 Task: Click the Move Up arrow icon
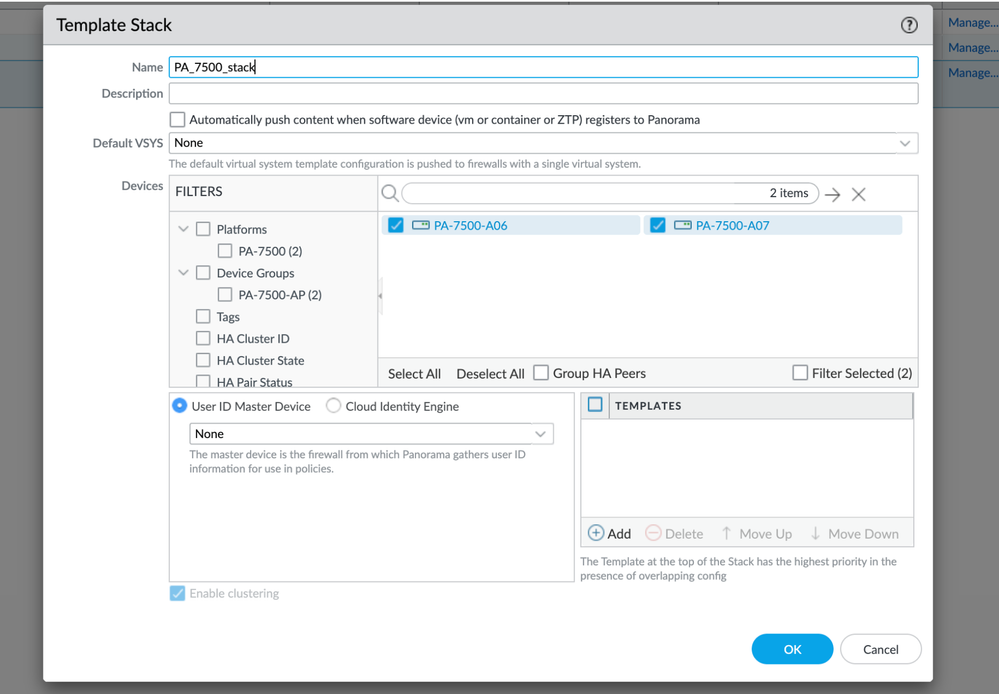coord(726,533)
